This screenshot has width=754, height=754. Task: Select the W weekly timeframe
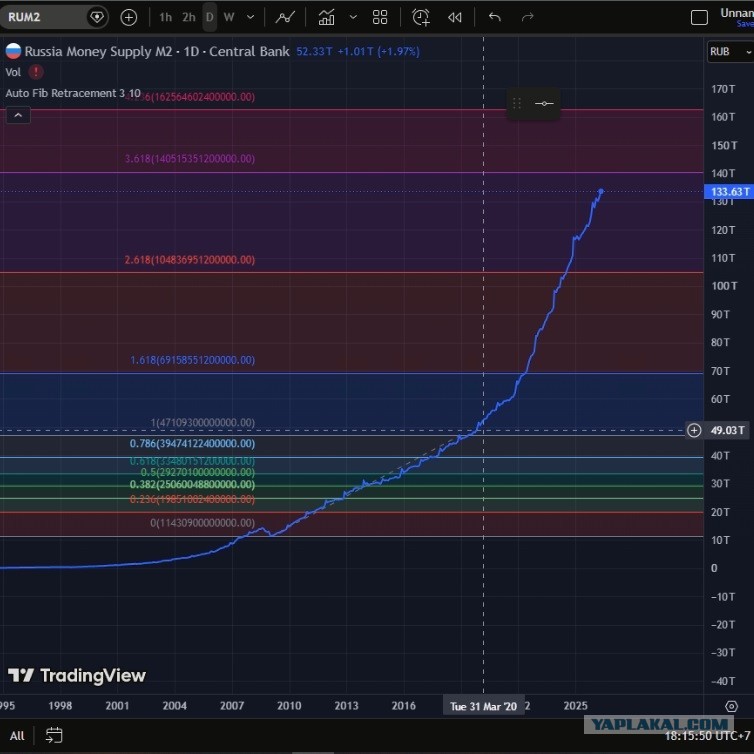(229, 17)
